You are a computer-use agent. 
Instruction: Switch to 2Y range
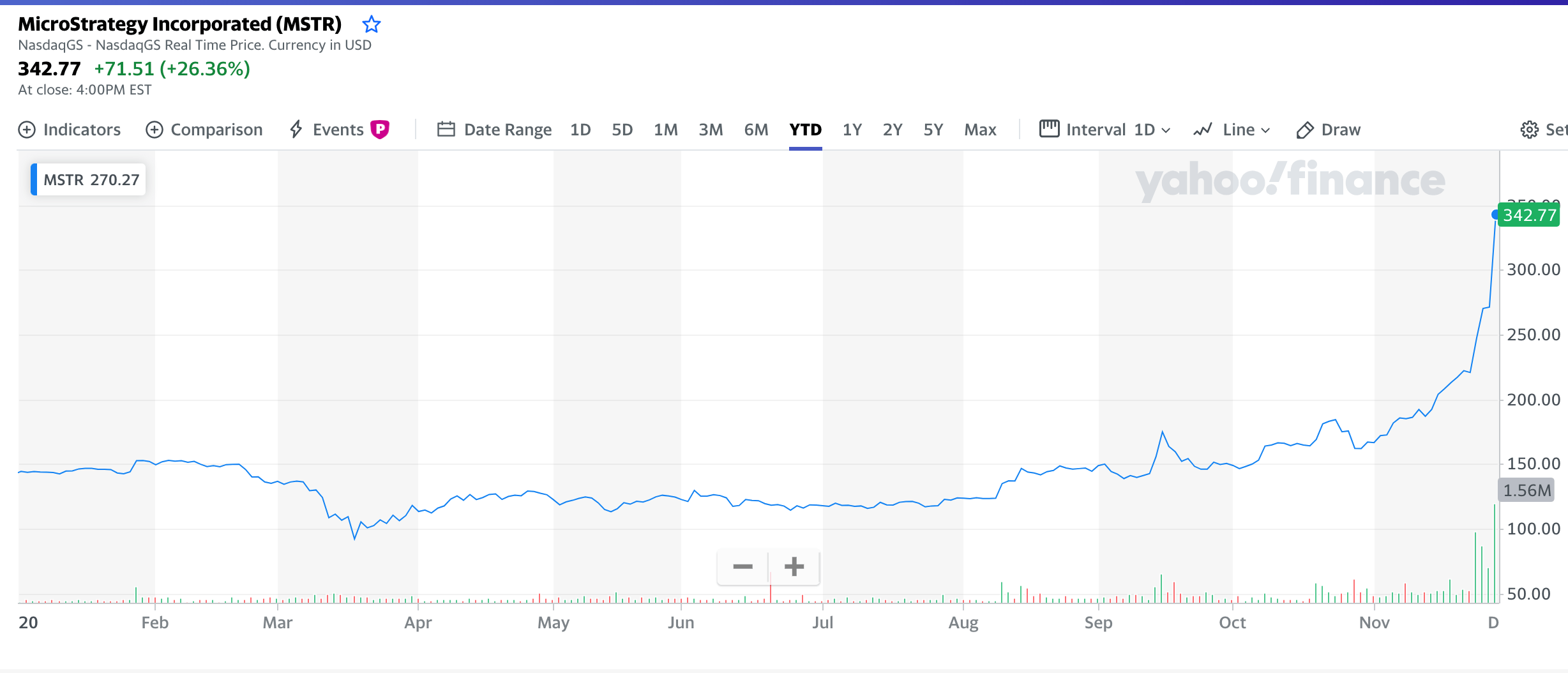pyautogui.click(x=893, y=130)
